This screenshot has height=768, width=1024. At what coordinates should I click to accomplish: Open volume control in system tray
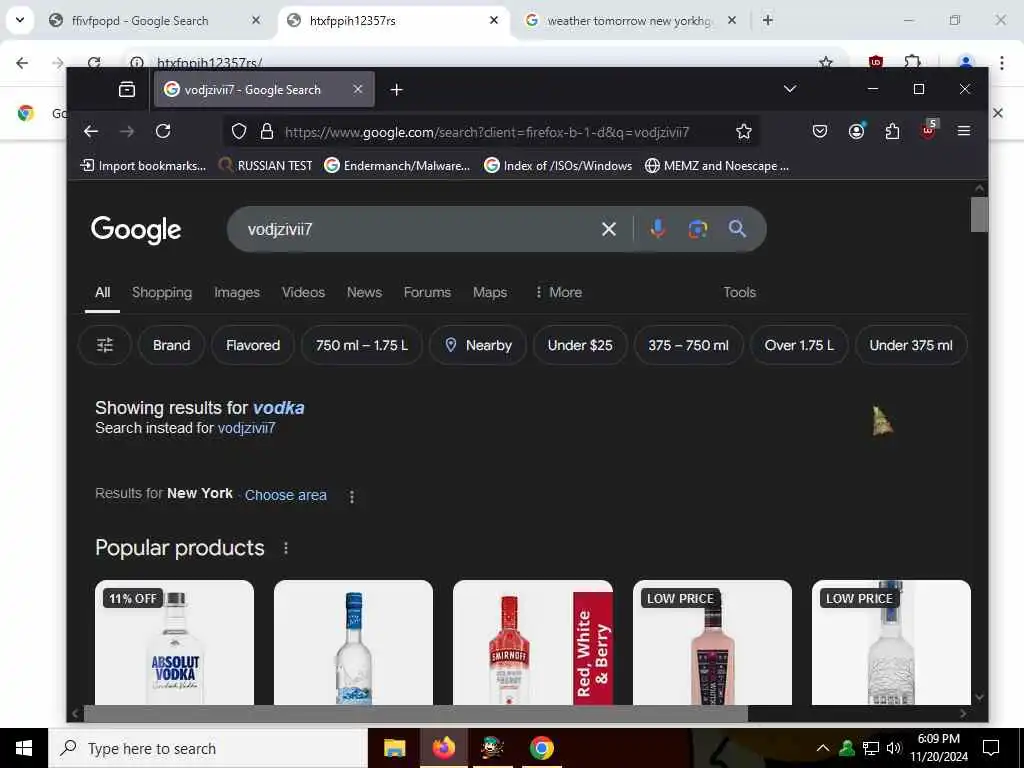point(894,748)
